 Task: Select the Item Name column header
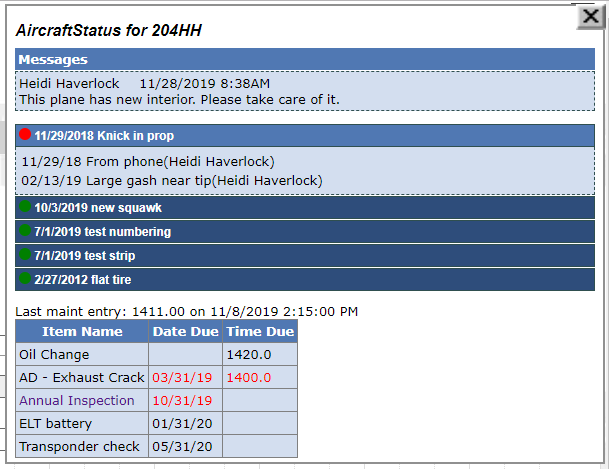(x=82, y=332)
